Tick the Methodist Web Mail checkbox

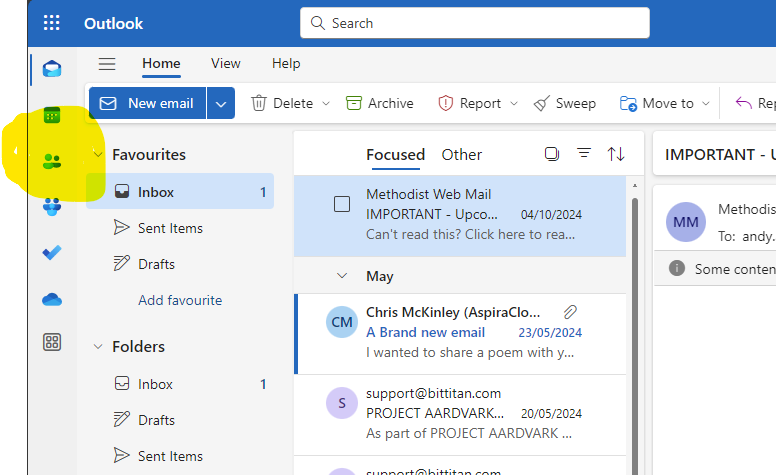pyautogui.click(x=342, y=204)
